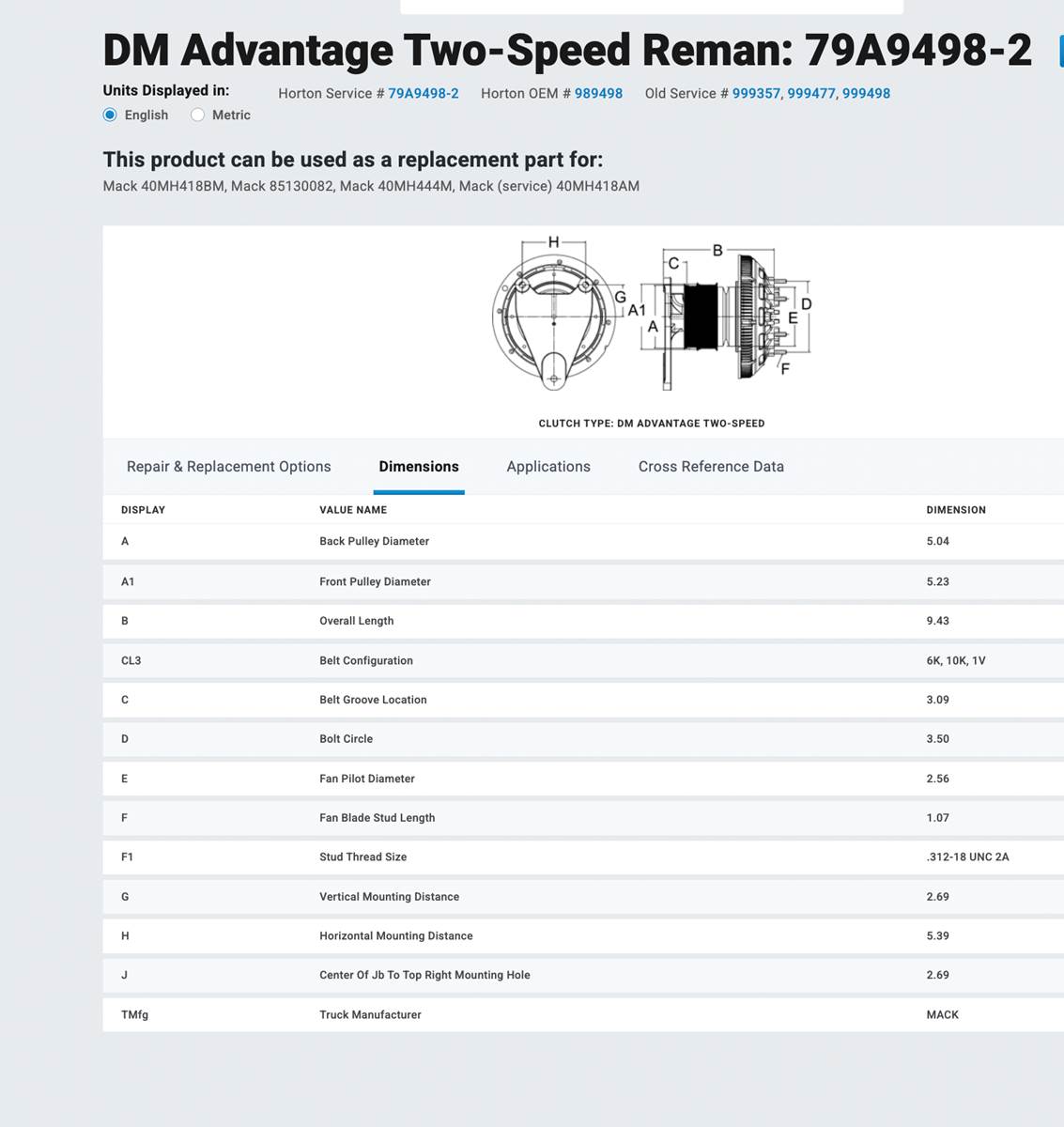Click the product title heading 79A9498-2
The width and height of the screenshot is (1064, 1127).
(567, 50)
